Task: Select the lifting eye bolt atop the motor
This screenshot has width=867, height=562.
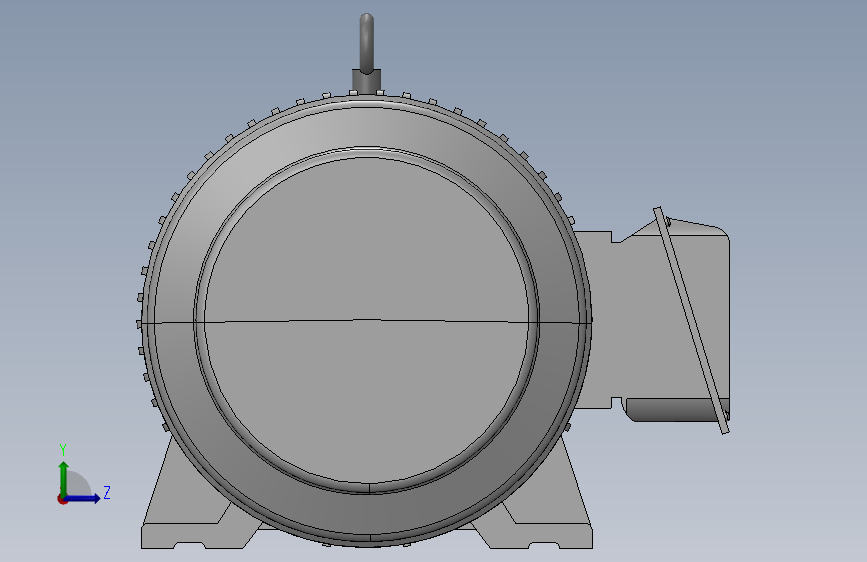Action: (367, 43)
